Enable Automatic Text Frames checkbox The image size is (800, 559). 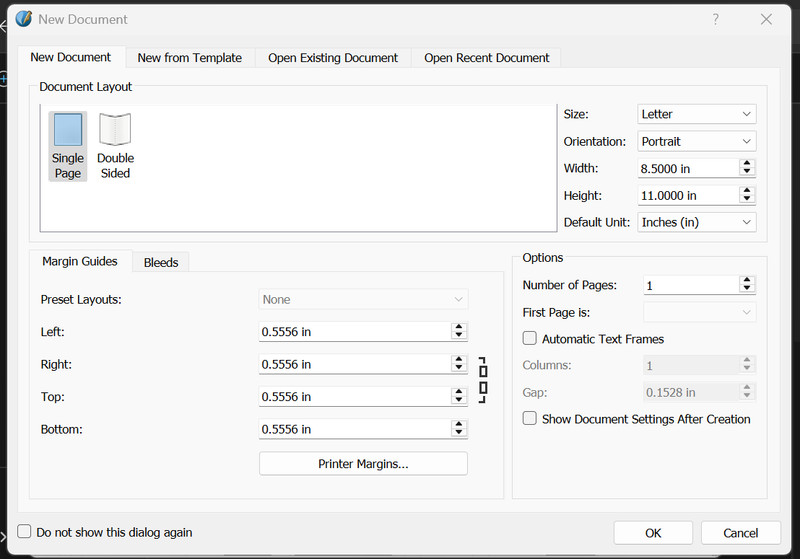(x=530, y=339)
